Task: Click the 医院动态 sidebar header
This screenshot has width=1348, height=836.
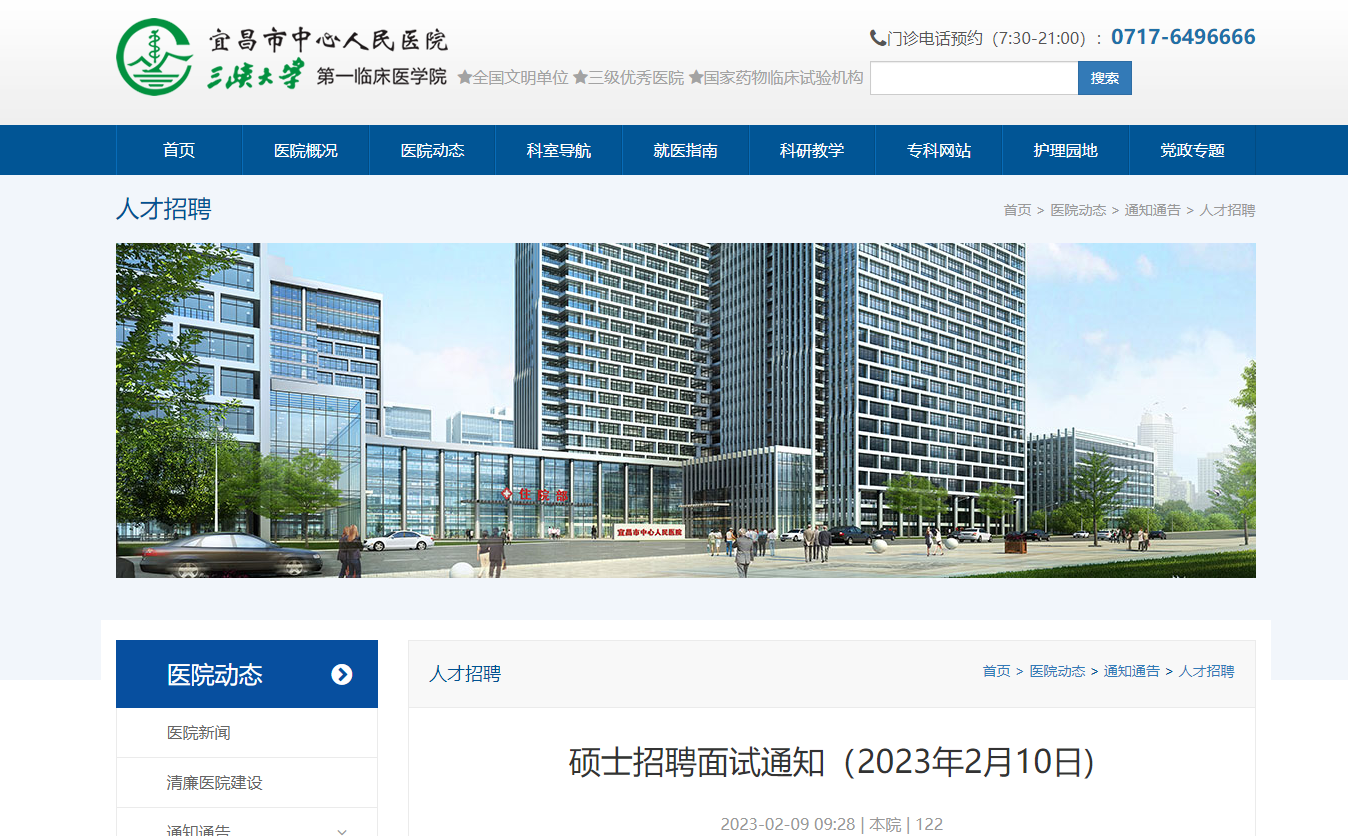Action: tap(247, 674)
